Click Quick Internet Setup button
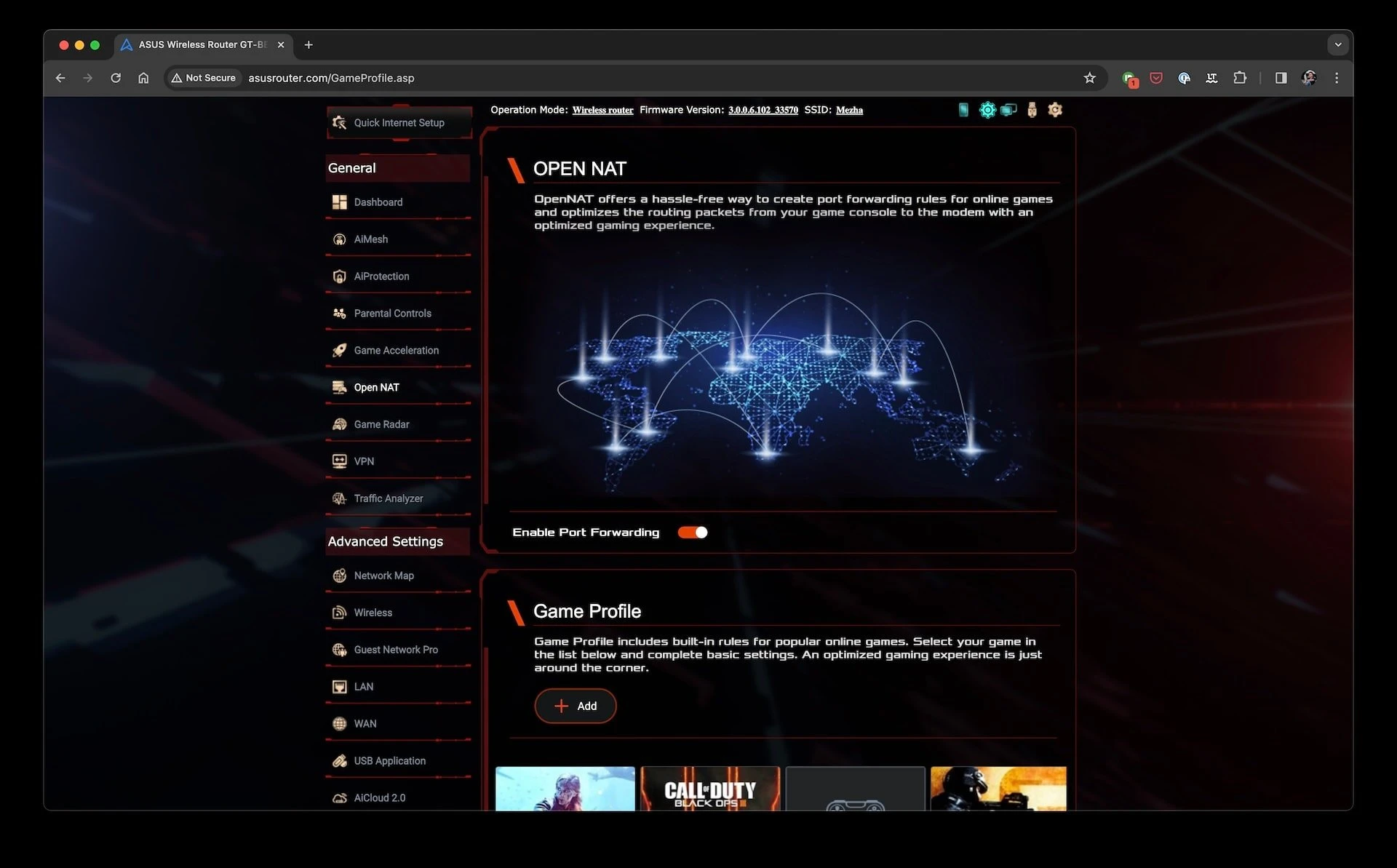The image size is (1397, 868). pos(399,123)
